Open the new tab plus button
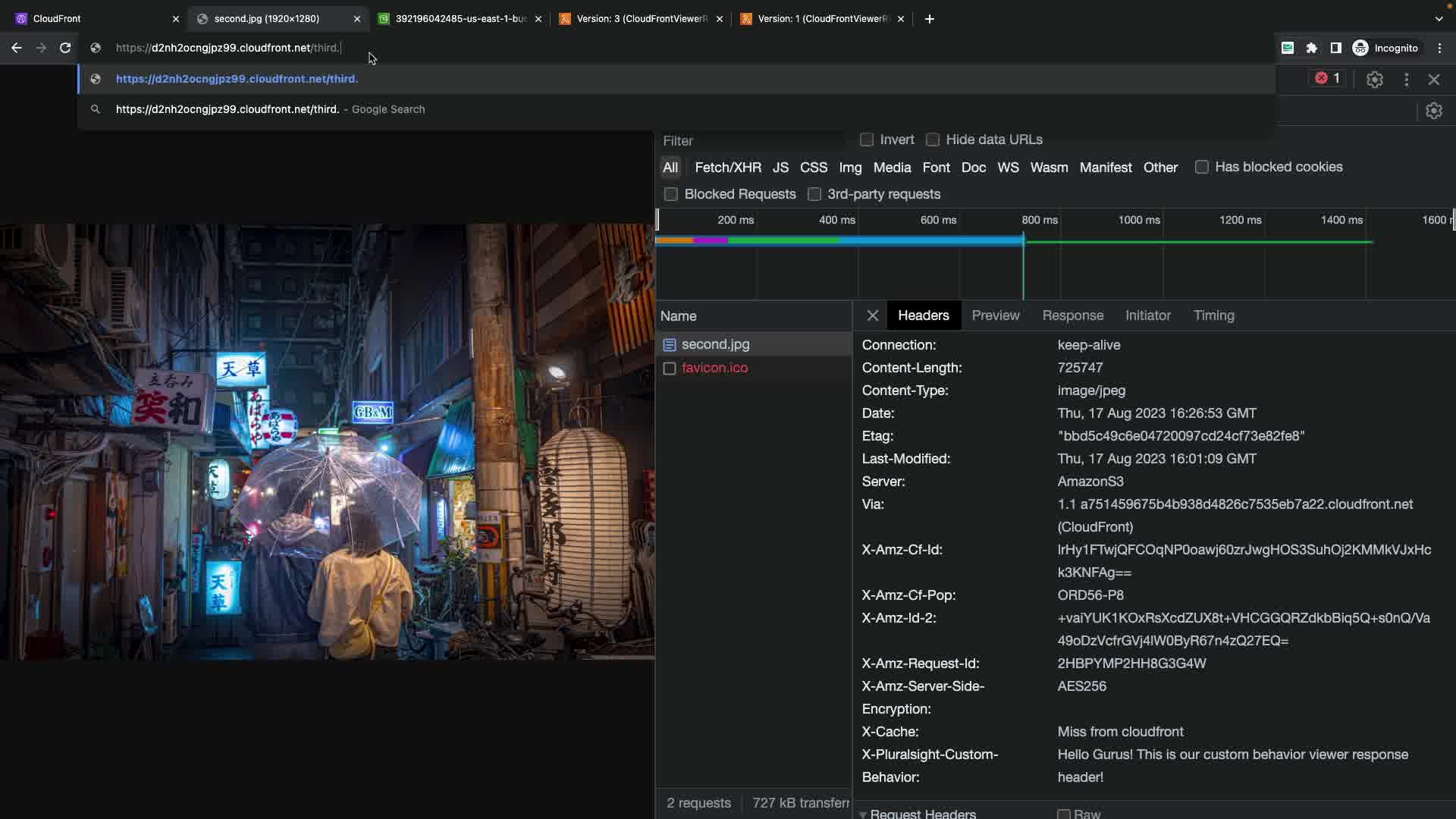 tap(930, 19)
